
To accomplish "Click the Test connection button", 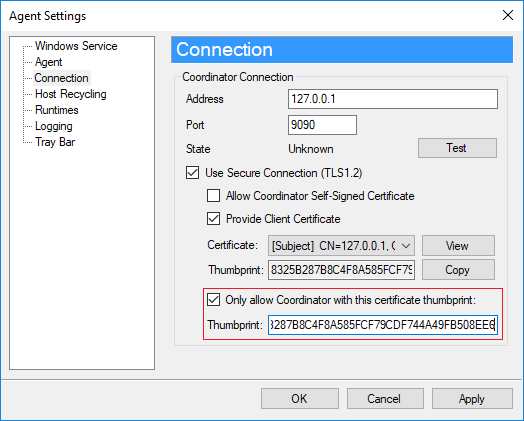I will pyautogui.click(x=457, y=148).
